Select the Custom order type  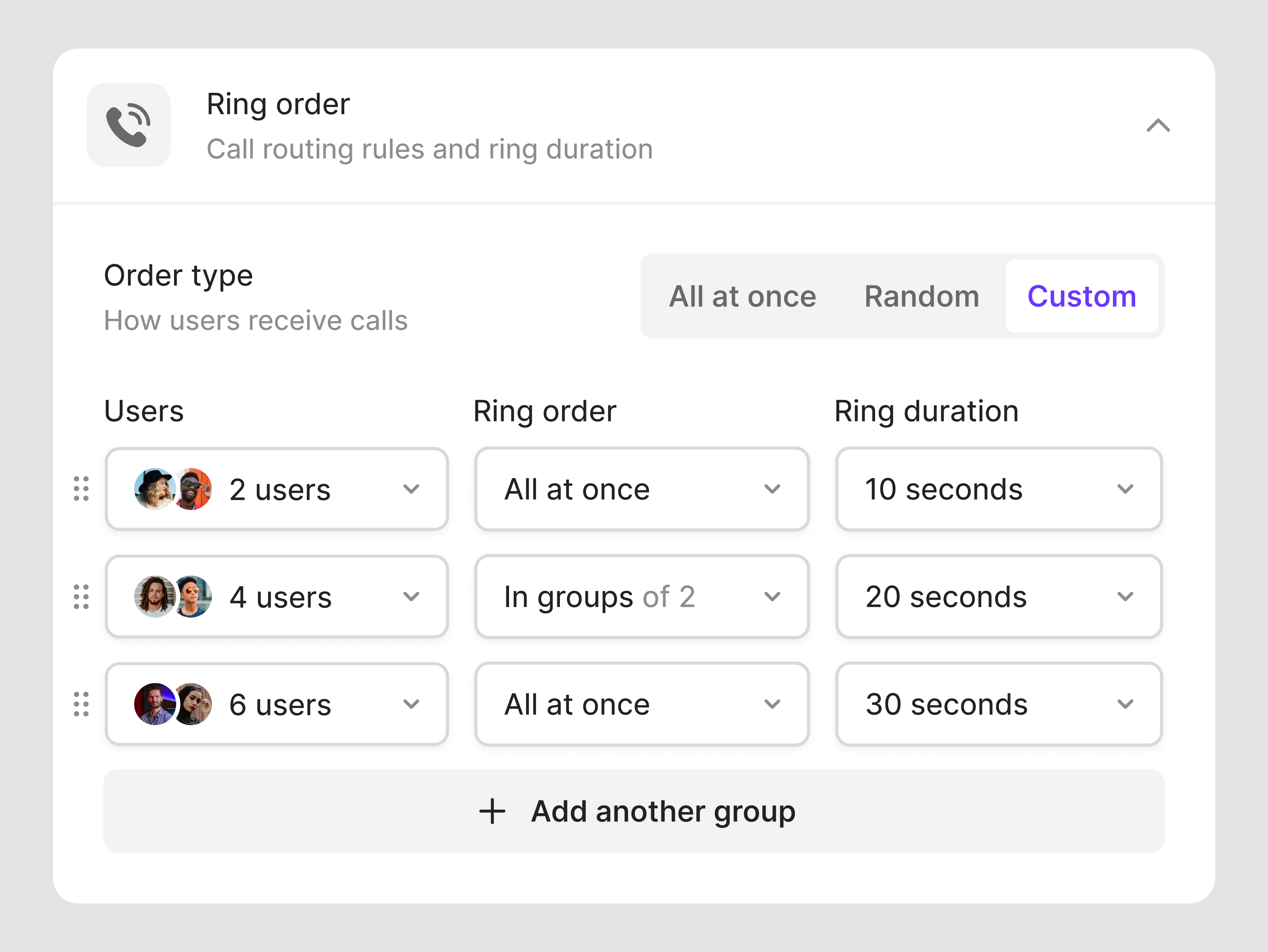(x=1081, y=296)
